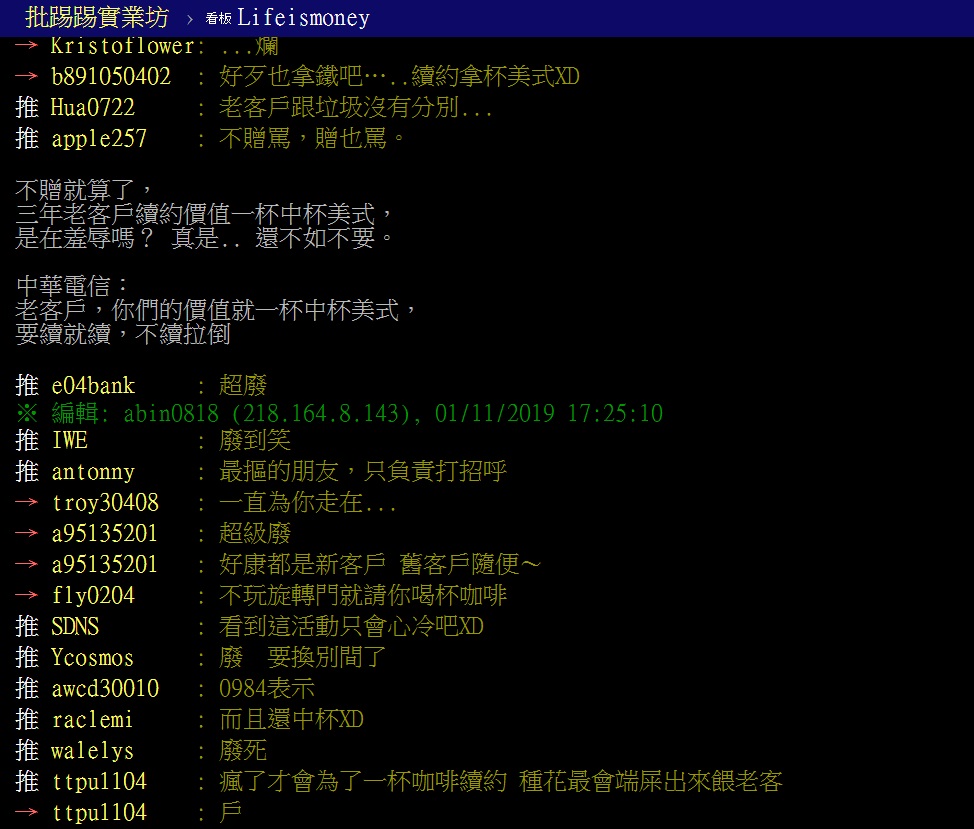The image size is (974, 829).
Task: Click username awcd30010
Action: (106, 689)
